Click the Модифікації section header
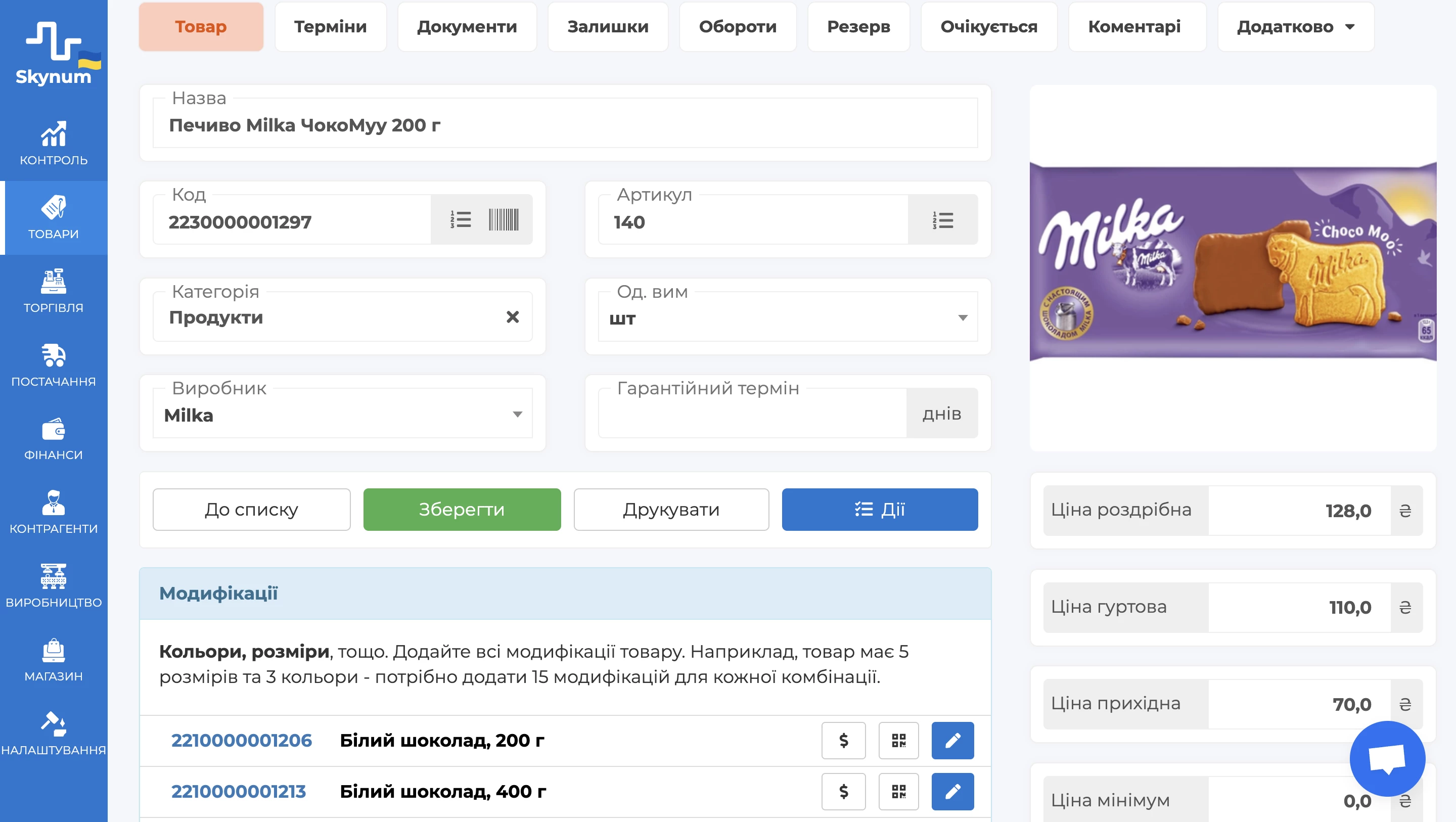 565,593
